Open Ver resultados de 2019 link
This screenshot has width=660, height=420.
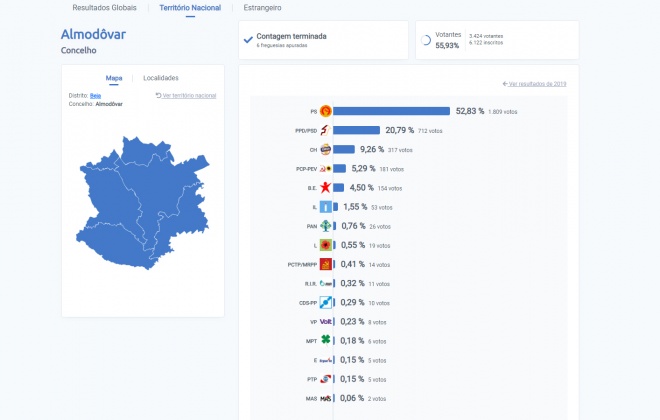pos(534,84)
